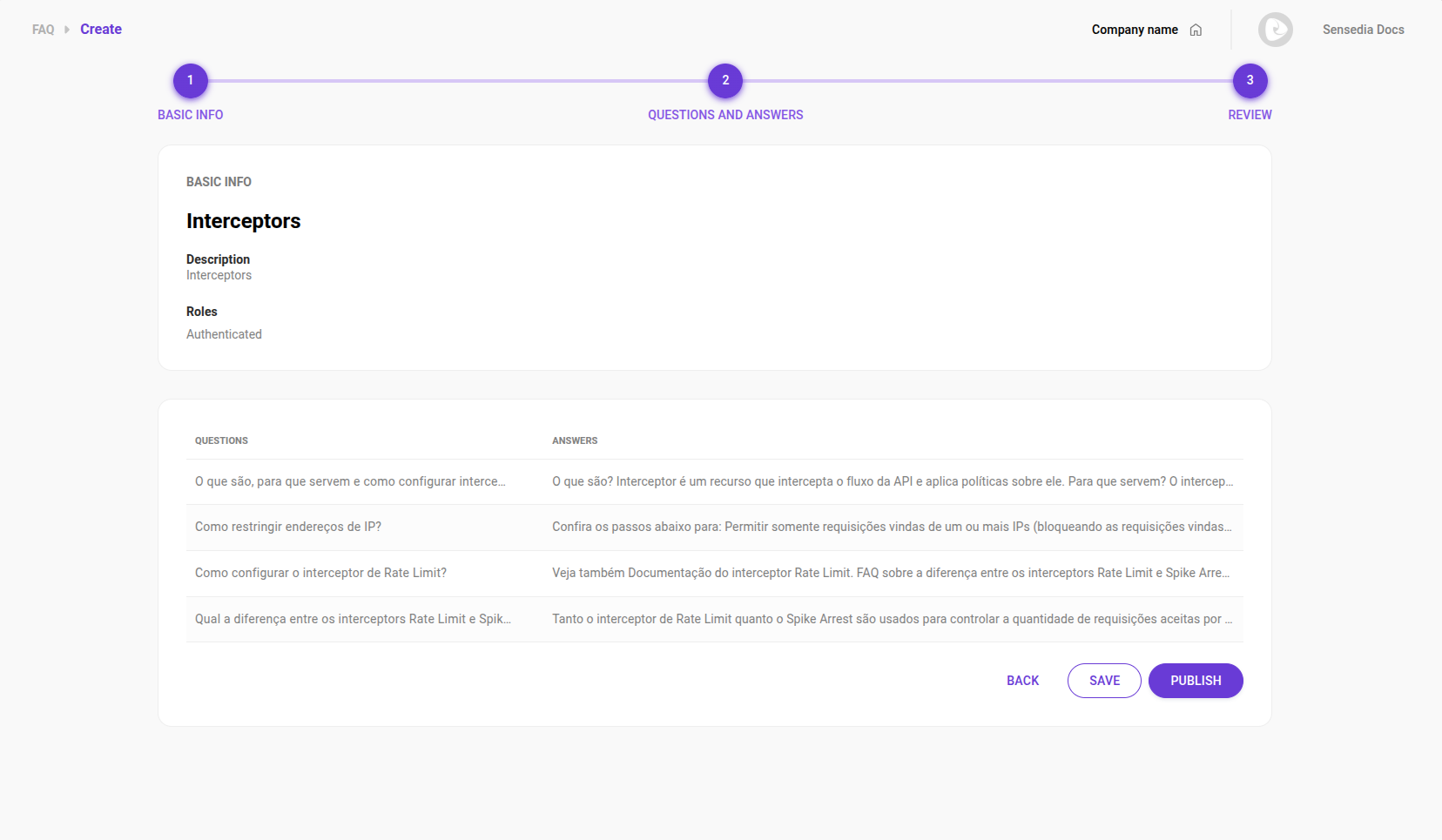This screenshot has height=840, width=1442.
Task: Click the BACK button
Action: pos(1022,680)
